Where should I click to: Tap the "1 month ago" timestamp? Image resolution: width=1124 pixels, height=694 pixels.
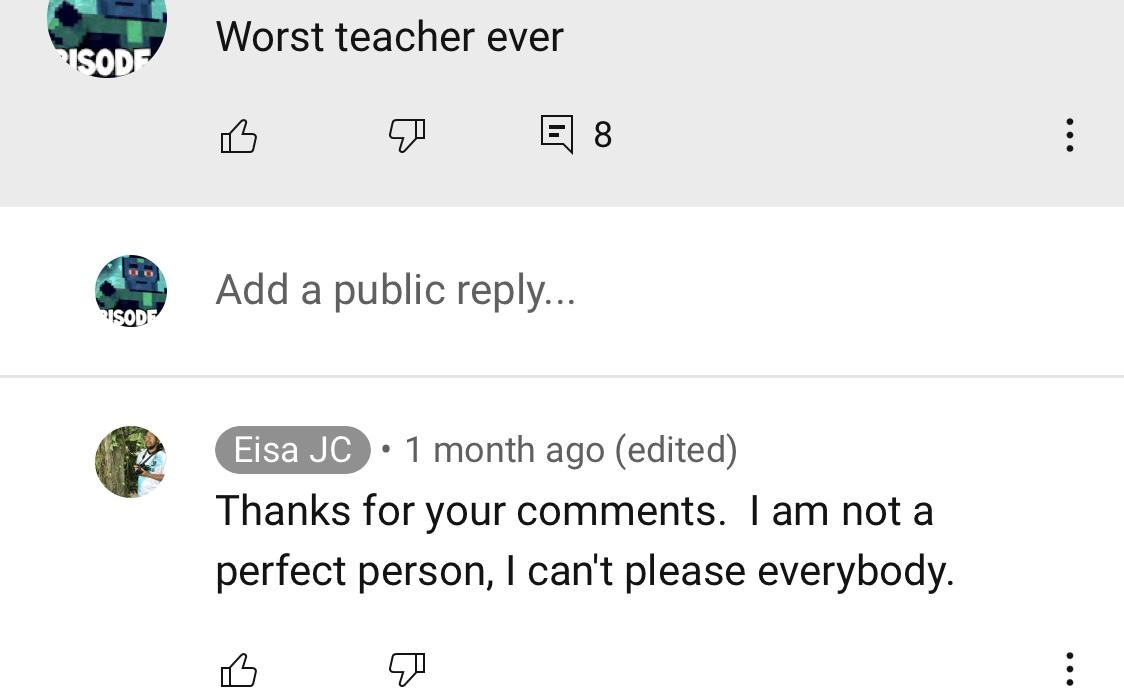[504, 450]
